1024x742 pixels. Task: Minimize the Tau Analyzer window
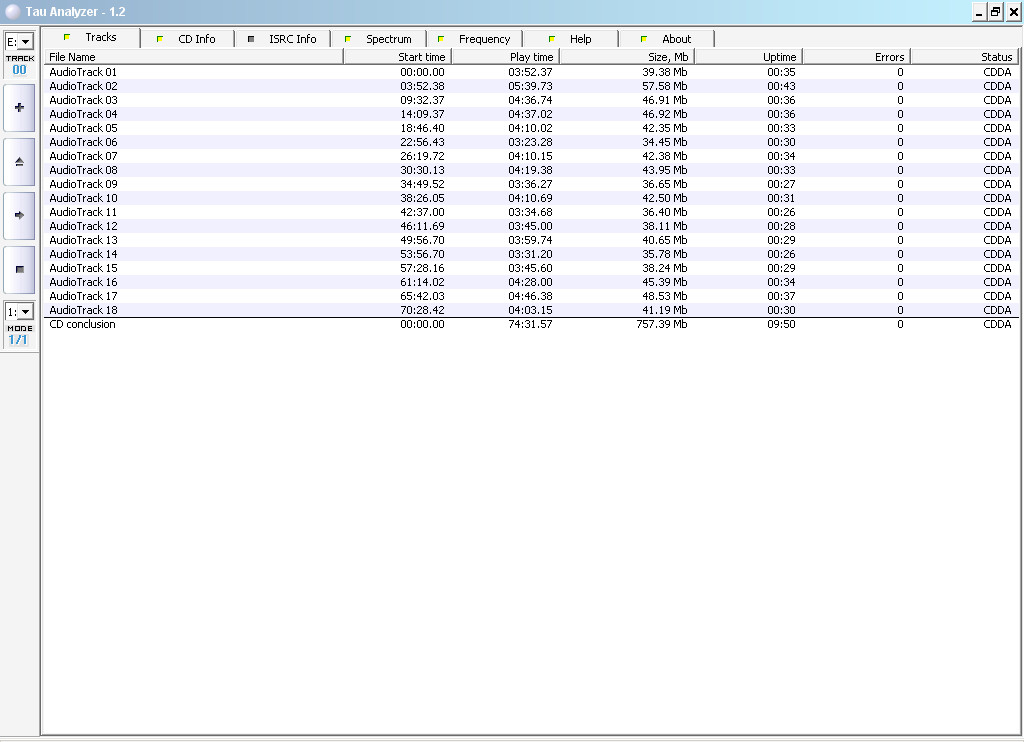click(x=979, y=12)
